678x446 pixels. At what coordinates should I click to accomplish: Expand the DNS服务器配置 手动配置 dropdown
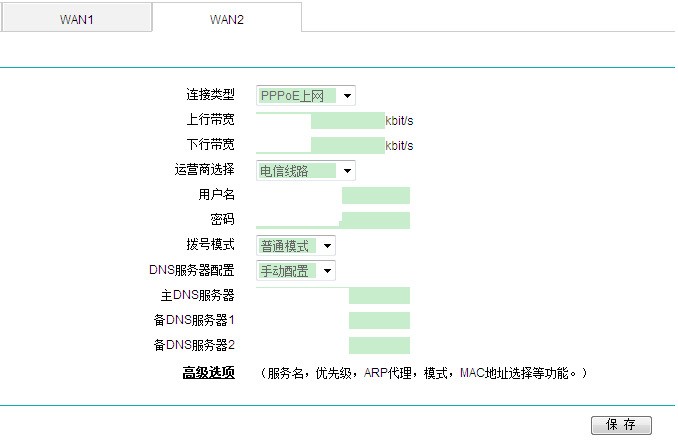[296, 271]
